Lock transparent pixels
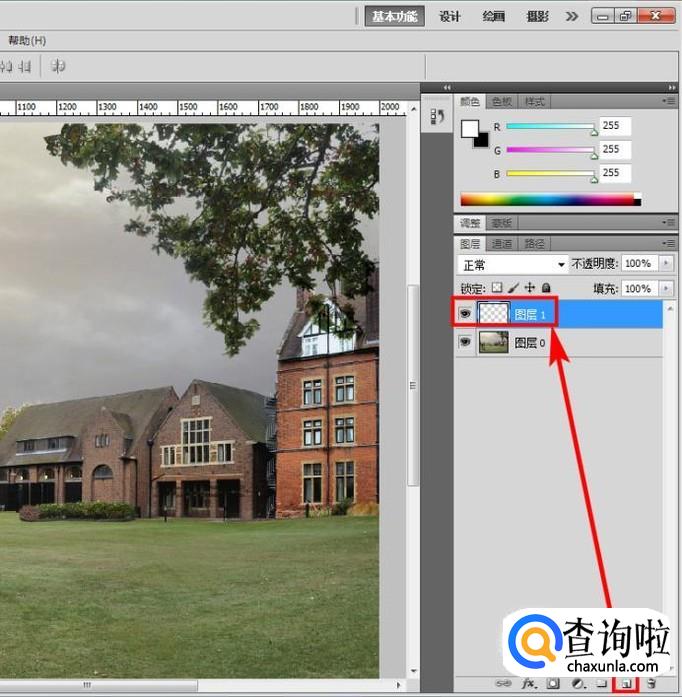The image size is (682, 697). coord(497,288)
